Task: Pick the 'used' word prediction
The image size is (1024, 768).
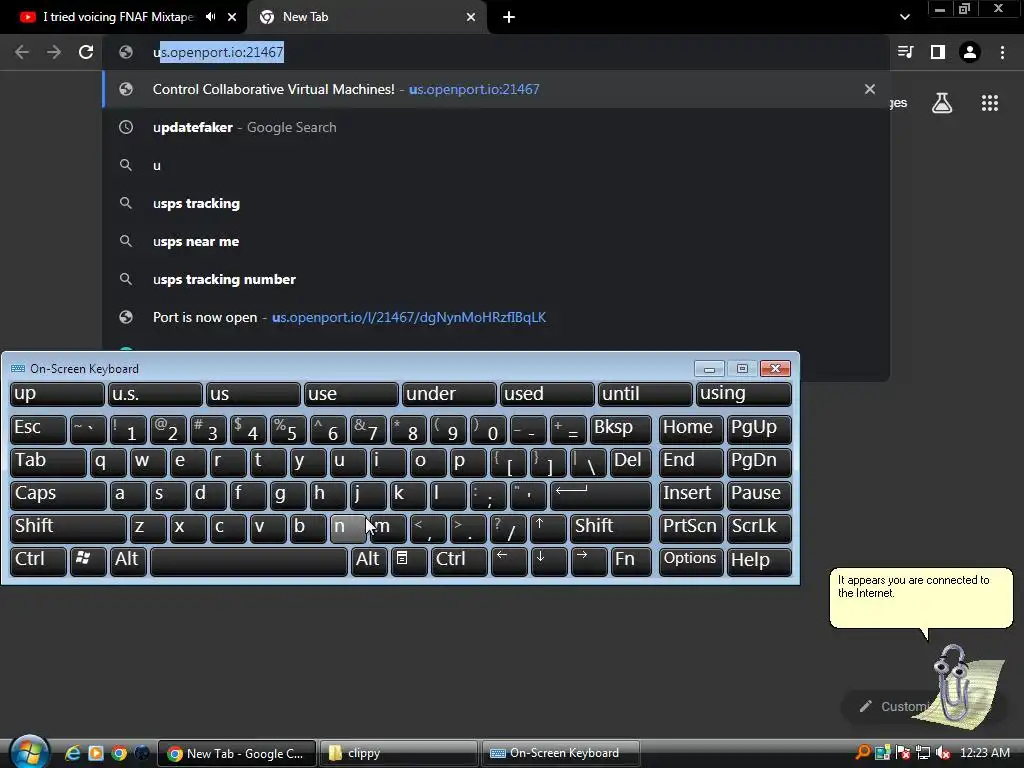Action: 547,394
